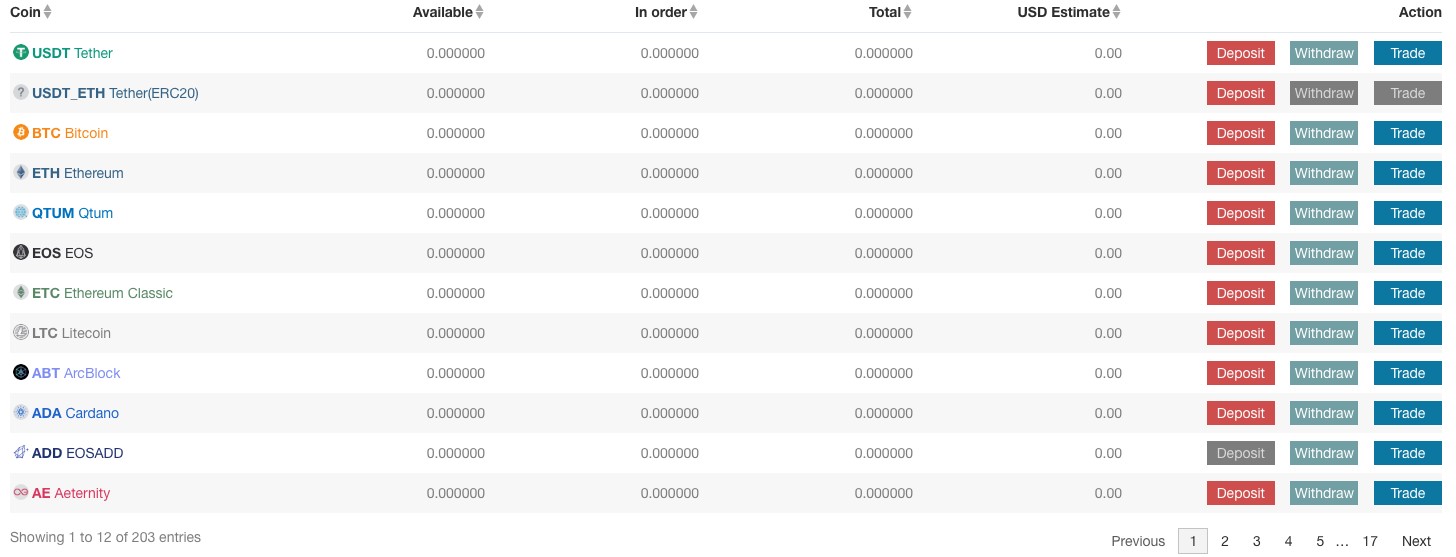
Task: Withdraw ArcBlock ABT
Action: [x=1324, y=373]
